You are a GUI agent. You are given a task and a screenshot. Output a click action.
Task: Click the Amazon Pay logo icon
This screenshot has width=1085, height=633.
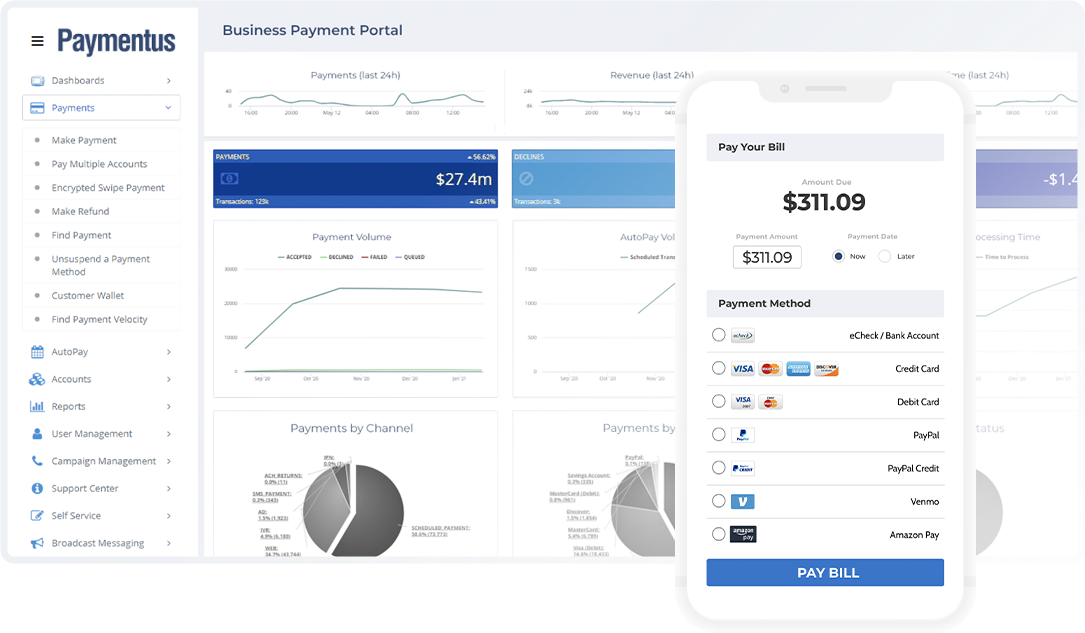point(743,534)
